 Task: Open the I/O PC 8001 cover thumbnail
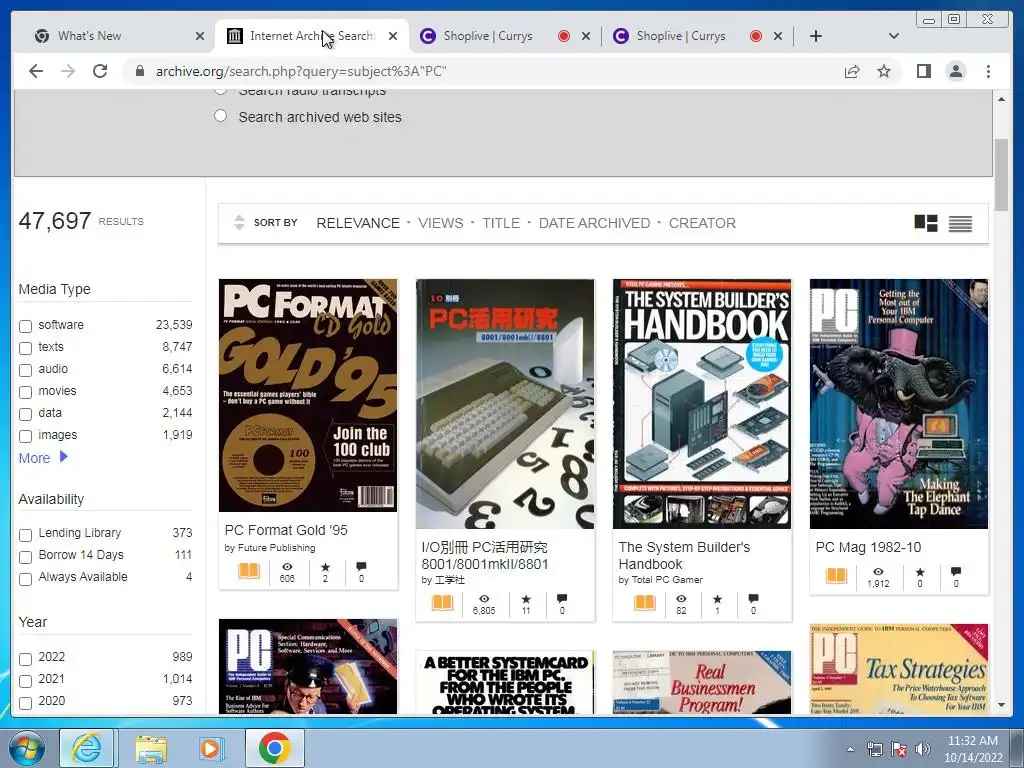point(505,404)
